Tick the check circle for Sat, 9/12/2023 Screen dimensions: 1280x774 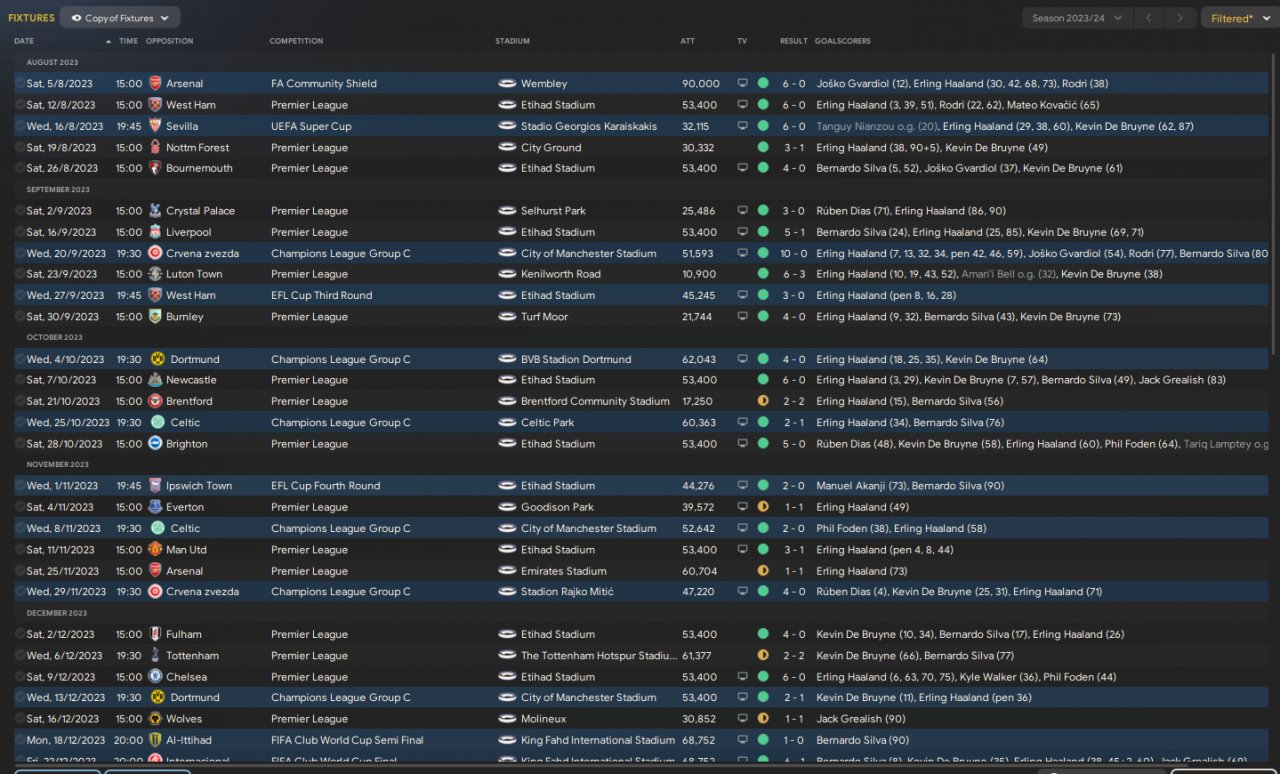tap(20, 677)
